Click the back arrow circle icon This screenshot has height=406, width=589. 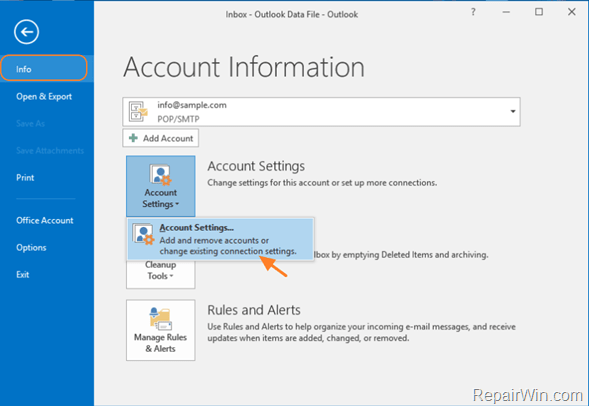26,32
